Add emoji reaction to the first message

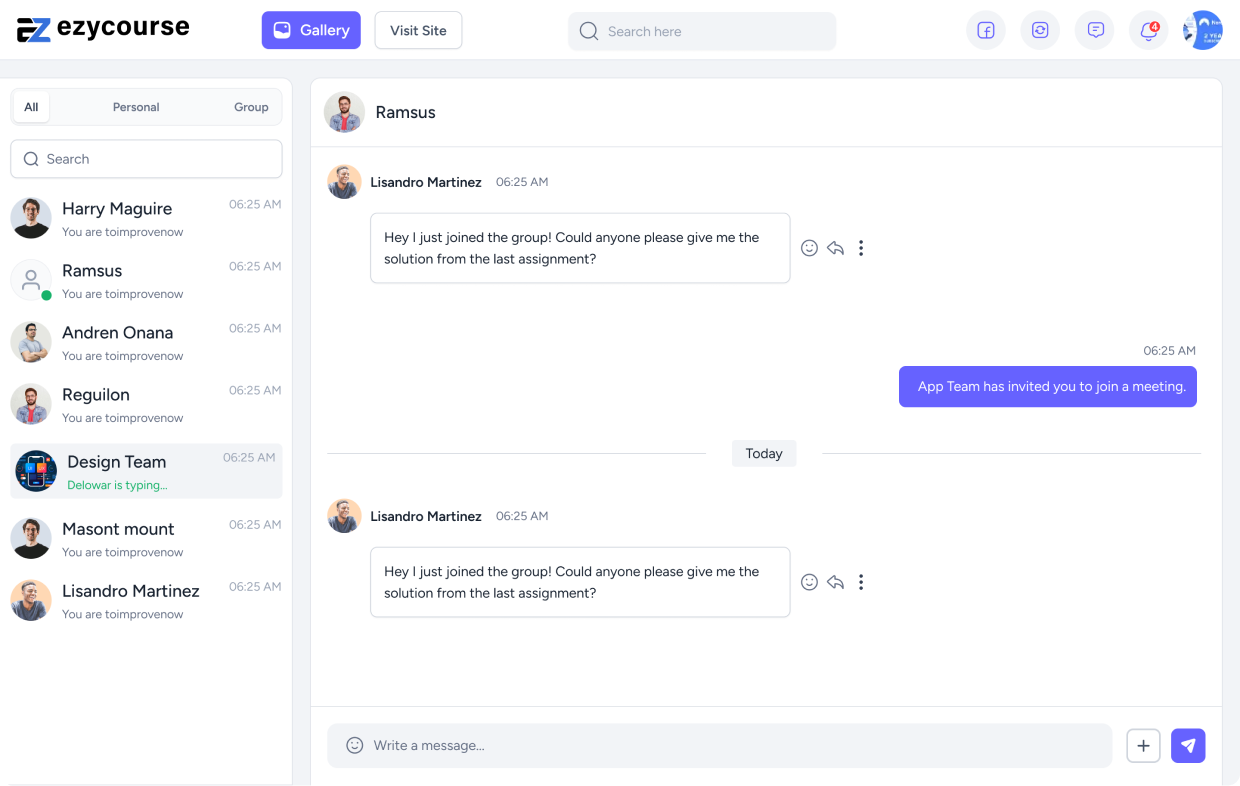[809, 248]
